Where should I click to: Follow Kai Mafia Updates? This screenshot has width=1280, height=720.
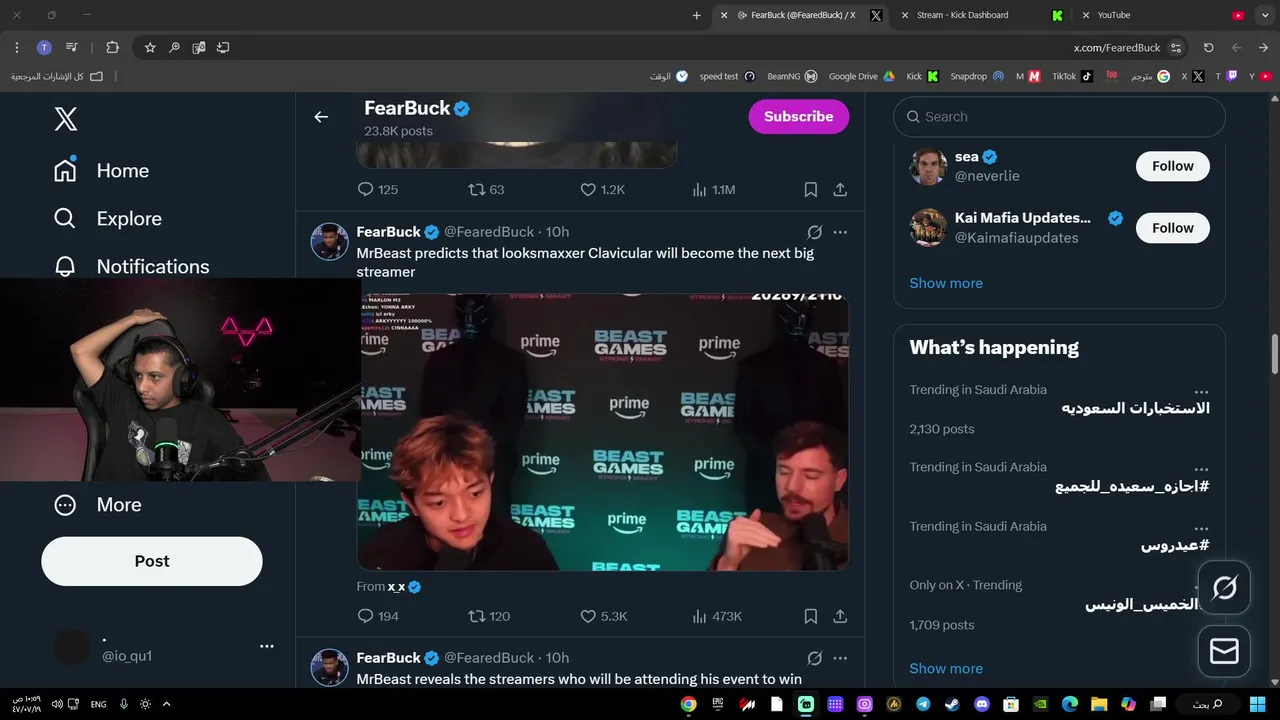(1172, 228)
